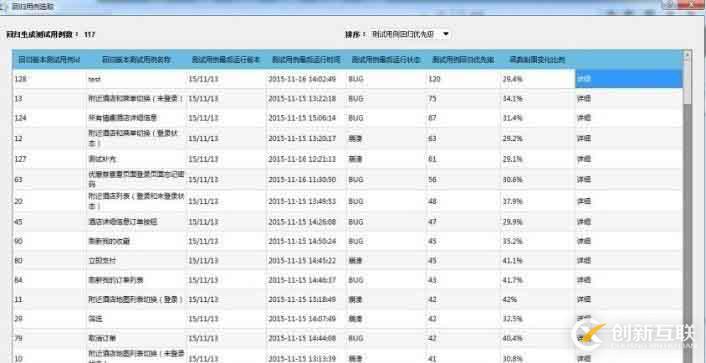Open 详细 link for test case 45
Screen dimensions: 706x363
(x=584, y=222)
